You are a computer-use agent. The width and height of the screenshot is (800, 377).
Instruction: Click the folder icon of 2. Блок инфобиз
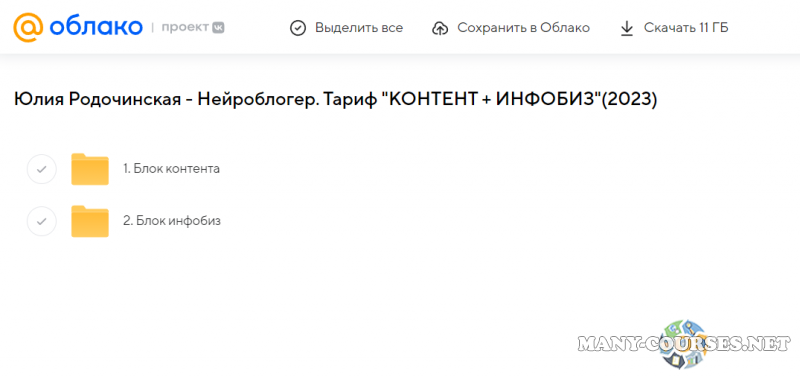[90, 221]
